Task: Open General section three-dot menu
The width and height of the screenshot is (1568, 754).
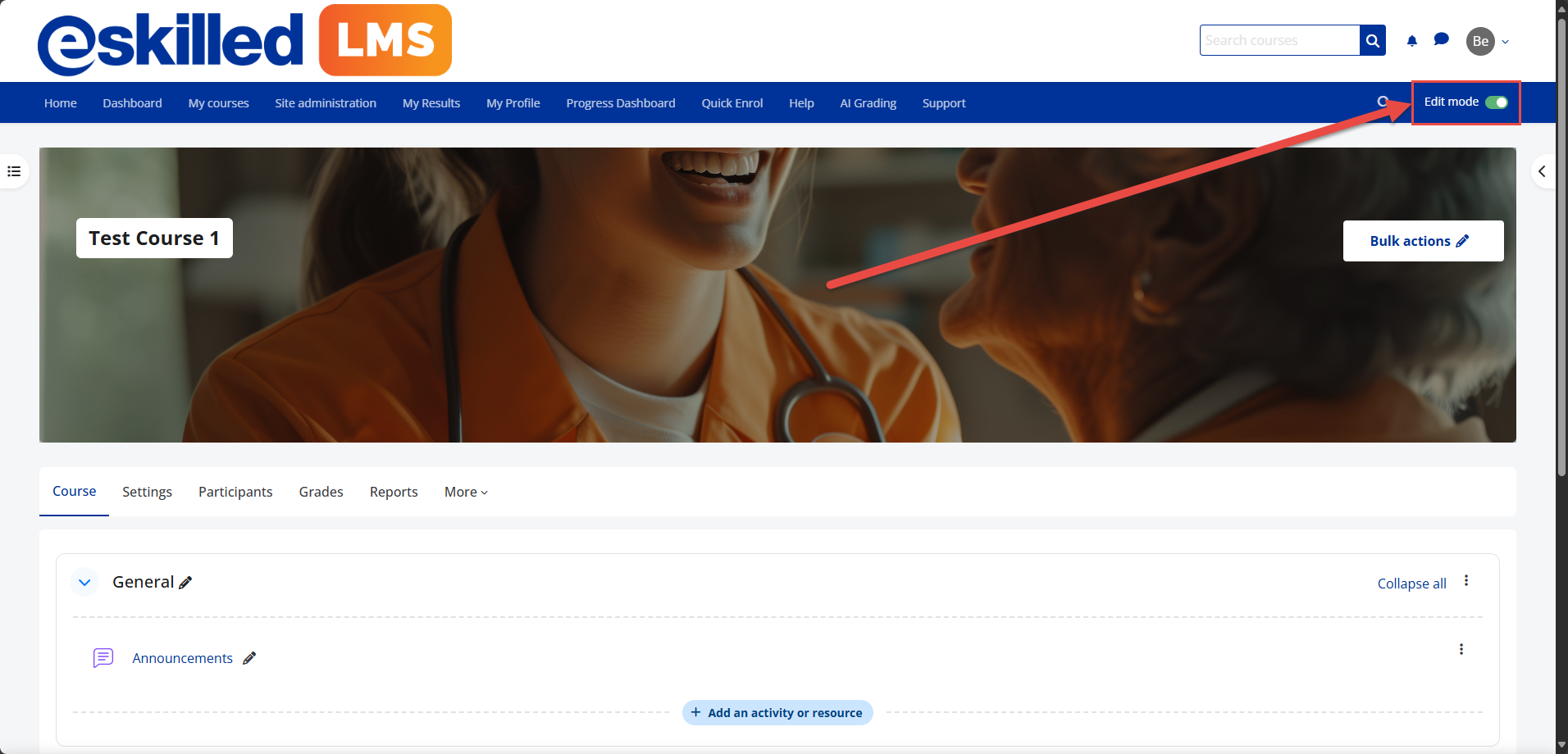Action: 1466,581
